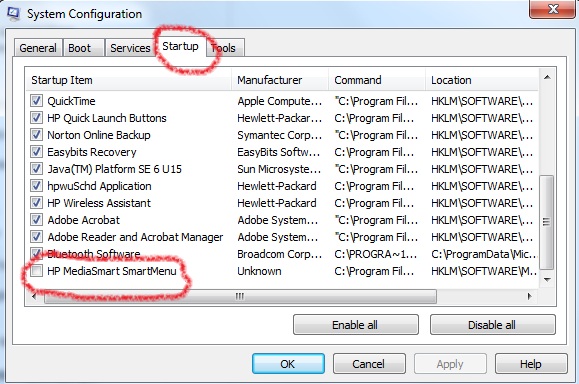This screenshot has width=579, height=384.
Task: Switch to the Services tab
Action: [130, 48]
